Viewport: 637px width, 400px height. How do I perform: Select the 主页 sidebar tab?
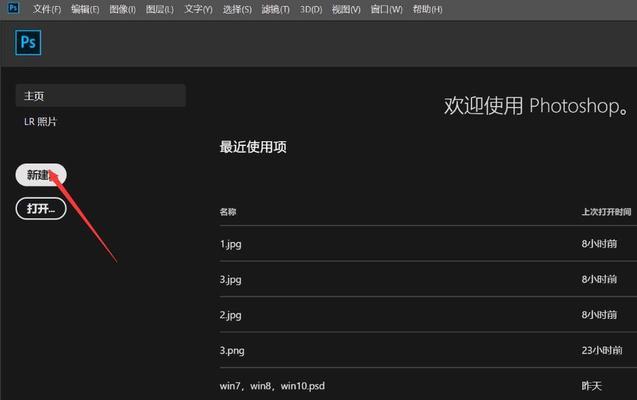click(x=101, y=95)
